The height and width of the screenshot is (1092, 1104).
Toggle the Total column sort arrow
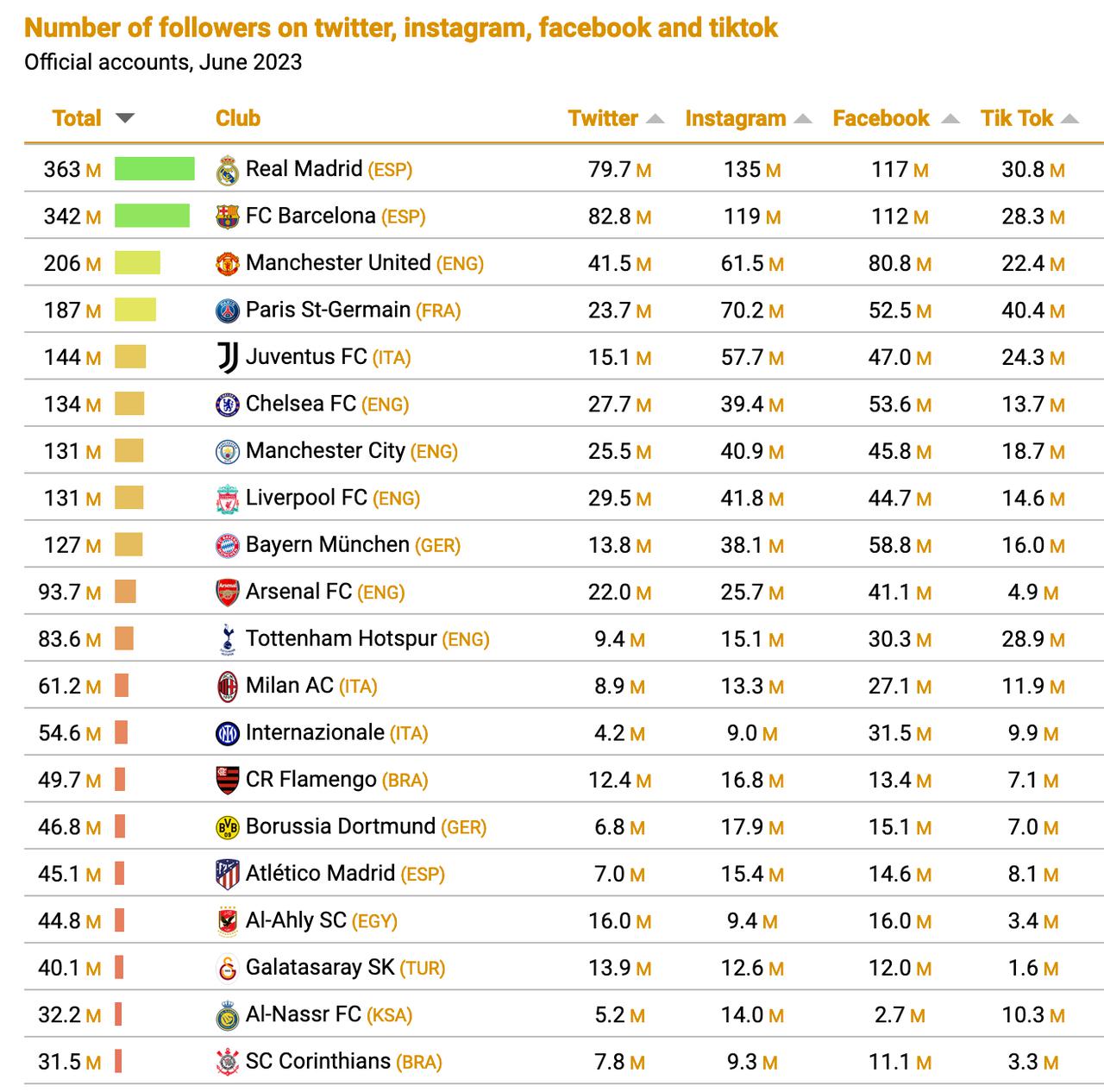(x=125, y=118)
